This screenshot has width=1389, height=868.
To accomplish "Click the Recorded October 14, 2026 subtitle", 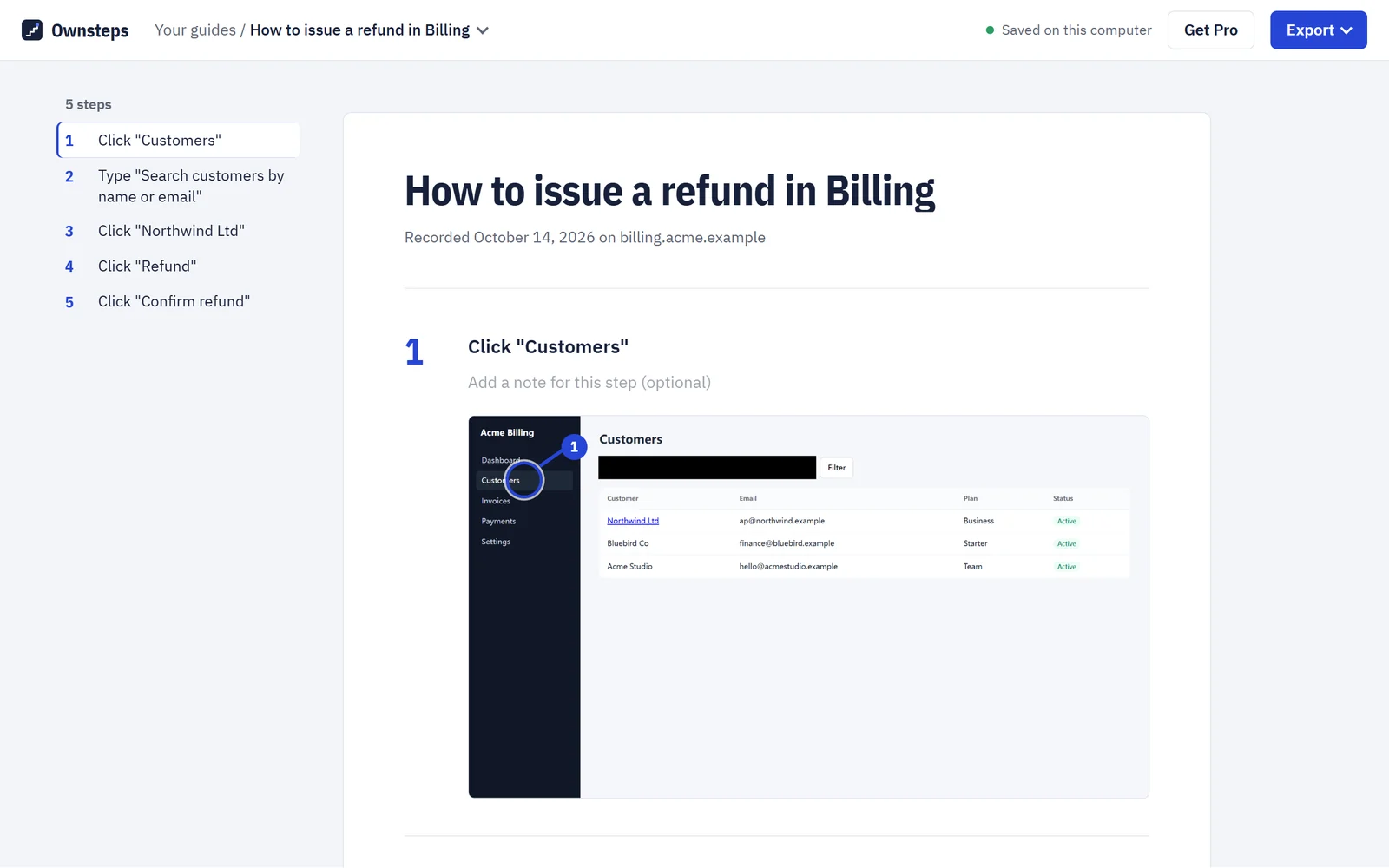I will [x=585, y=238].
